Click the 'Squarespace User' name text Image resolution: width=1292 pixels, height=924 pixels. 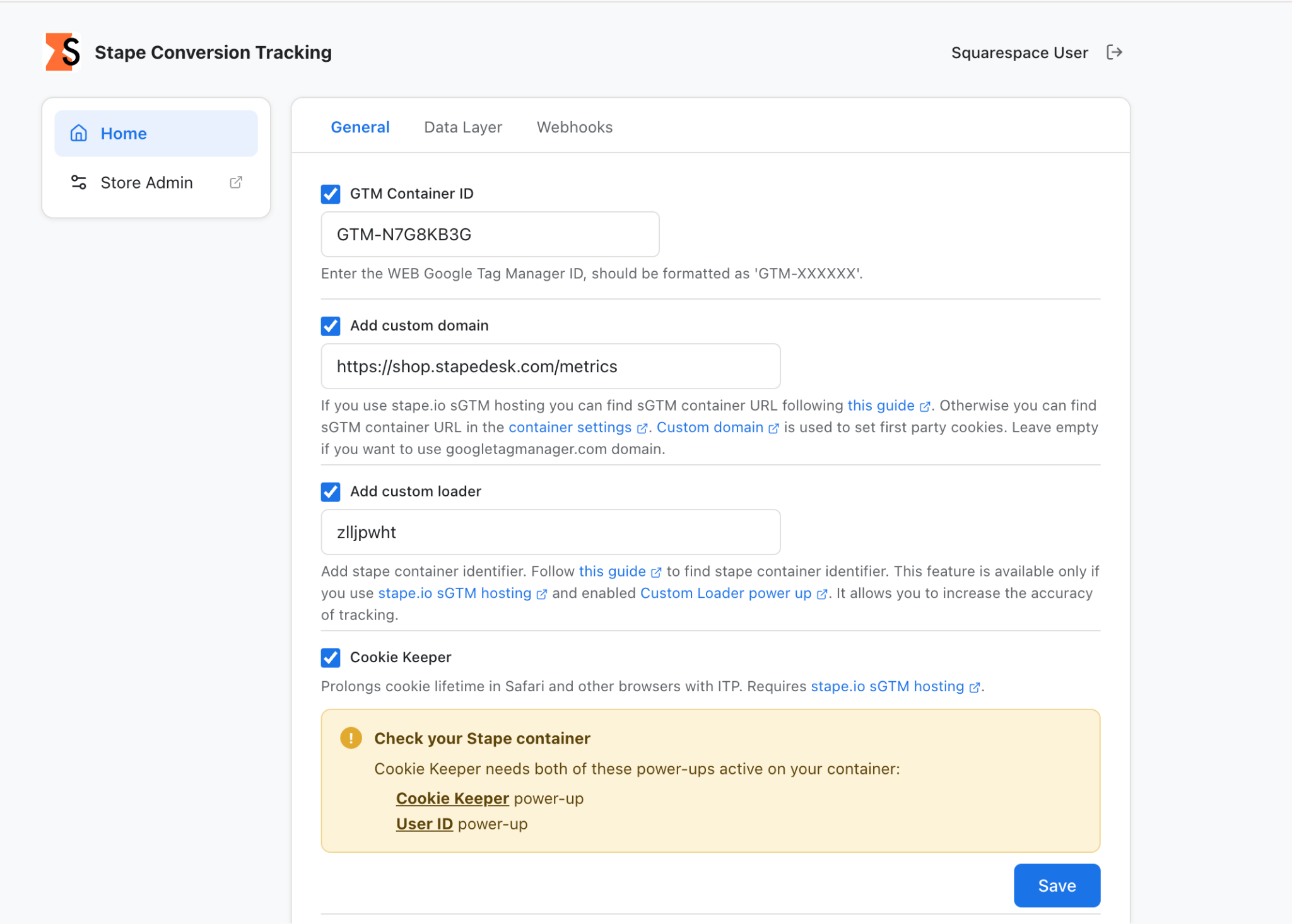coord(1019,52)
